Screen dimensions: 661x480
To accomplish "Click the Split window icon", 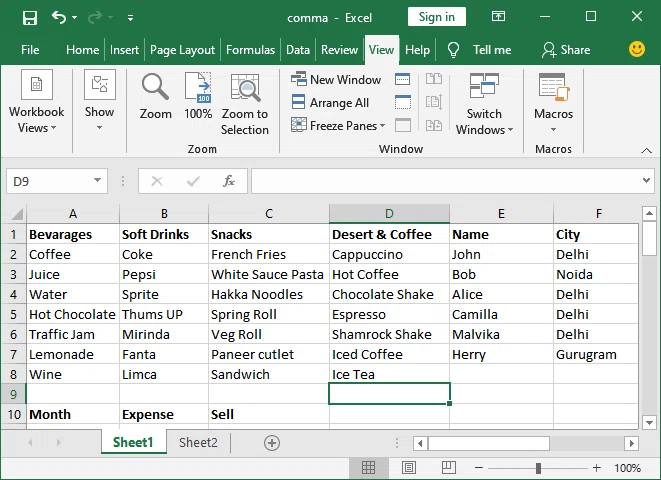I will click(403, 79).
